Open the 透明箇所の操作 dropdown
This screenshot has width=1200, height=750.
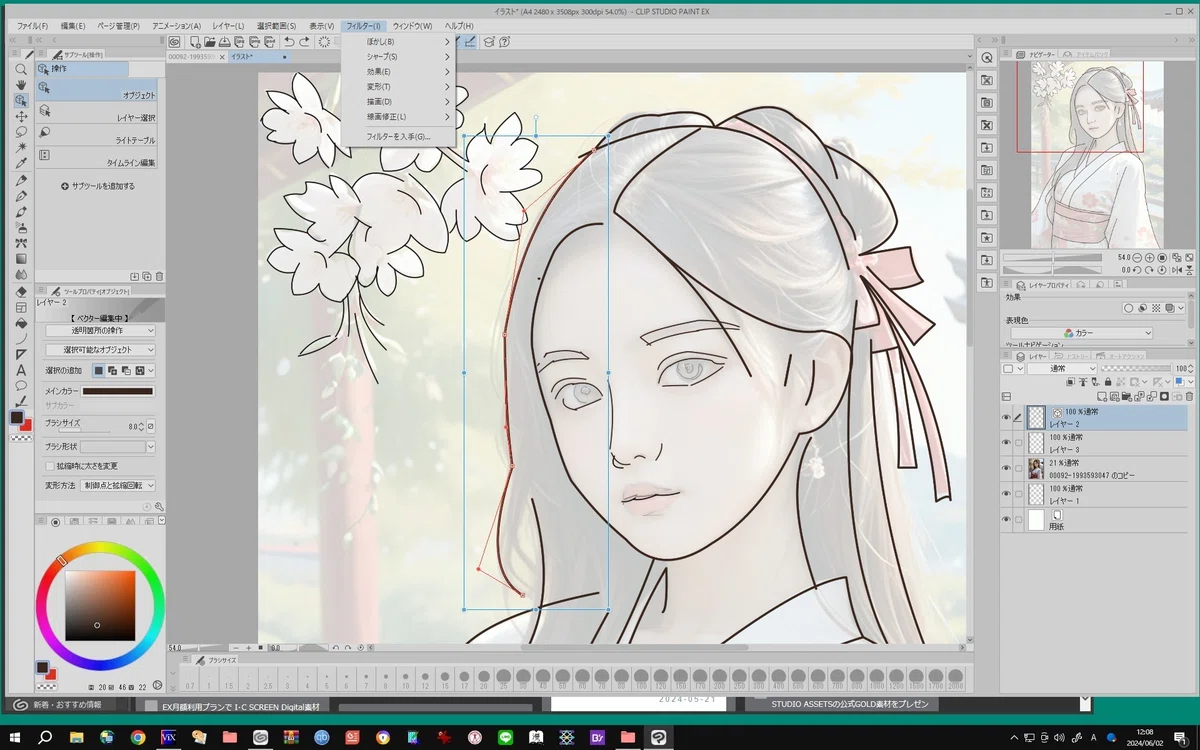tap(100, 330)
